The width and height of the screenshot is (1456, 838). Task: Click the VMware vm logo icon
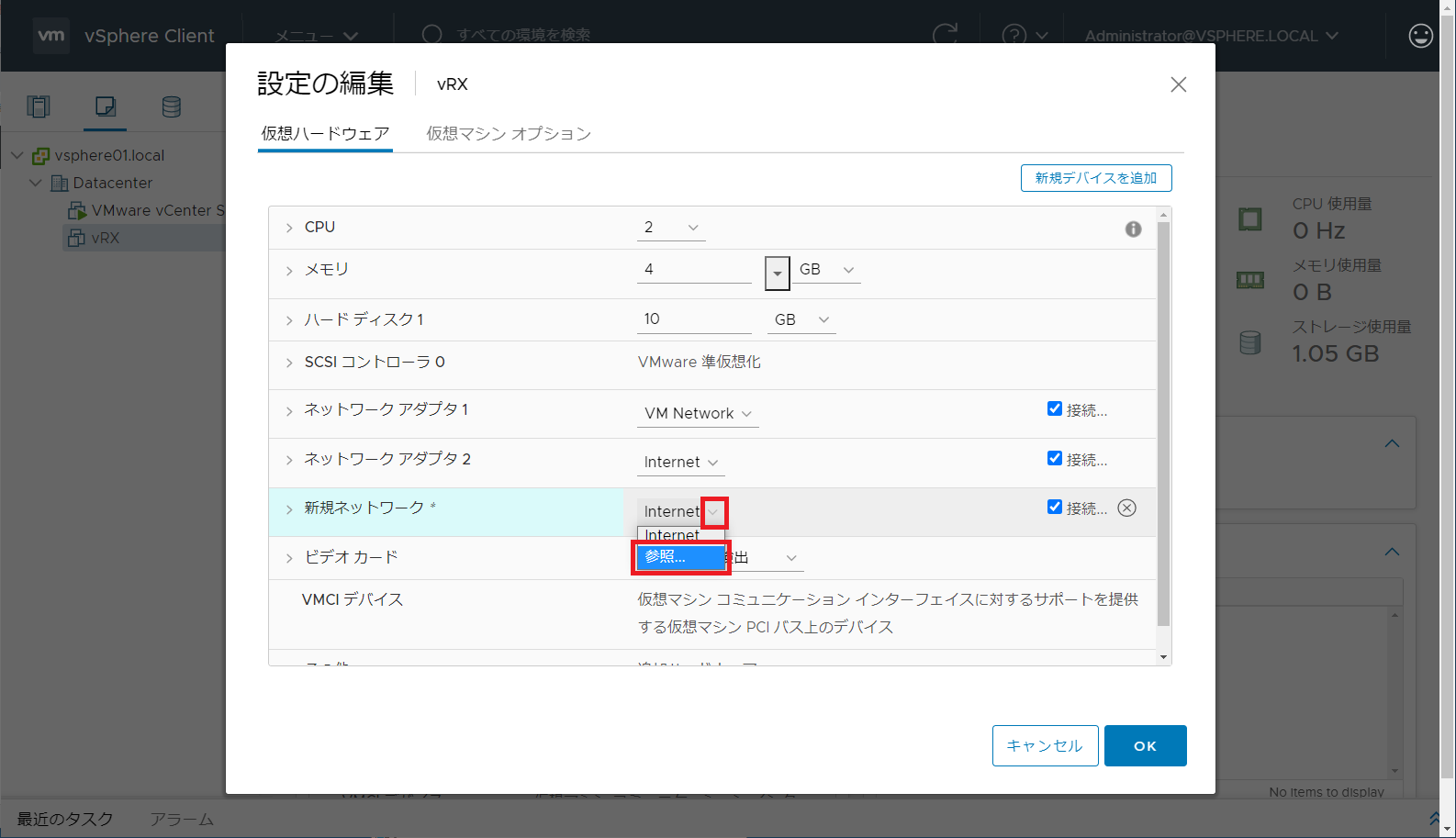51,36
